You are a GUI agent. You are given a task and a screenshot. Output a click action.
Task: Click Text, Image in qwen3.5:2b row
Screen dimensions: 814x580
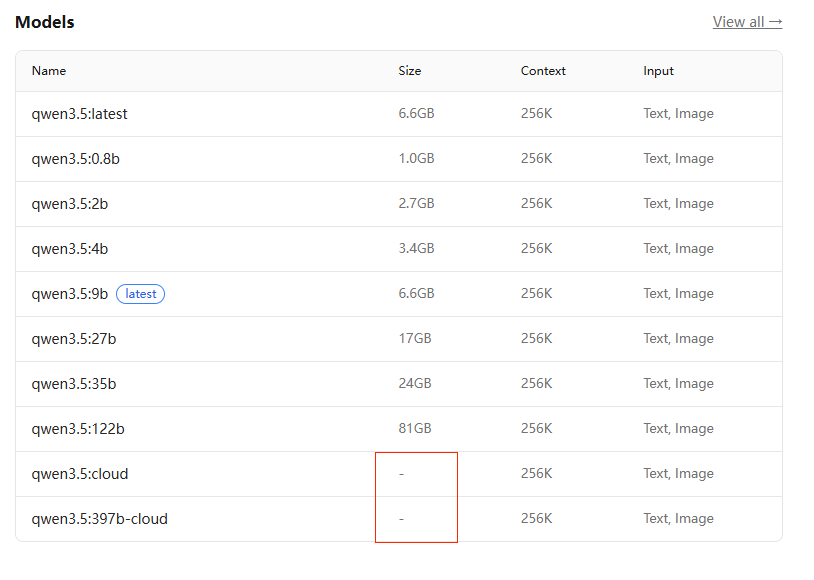pos(678,204)
